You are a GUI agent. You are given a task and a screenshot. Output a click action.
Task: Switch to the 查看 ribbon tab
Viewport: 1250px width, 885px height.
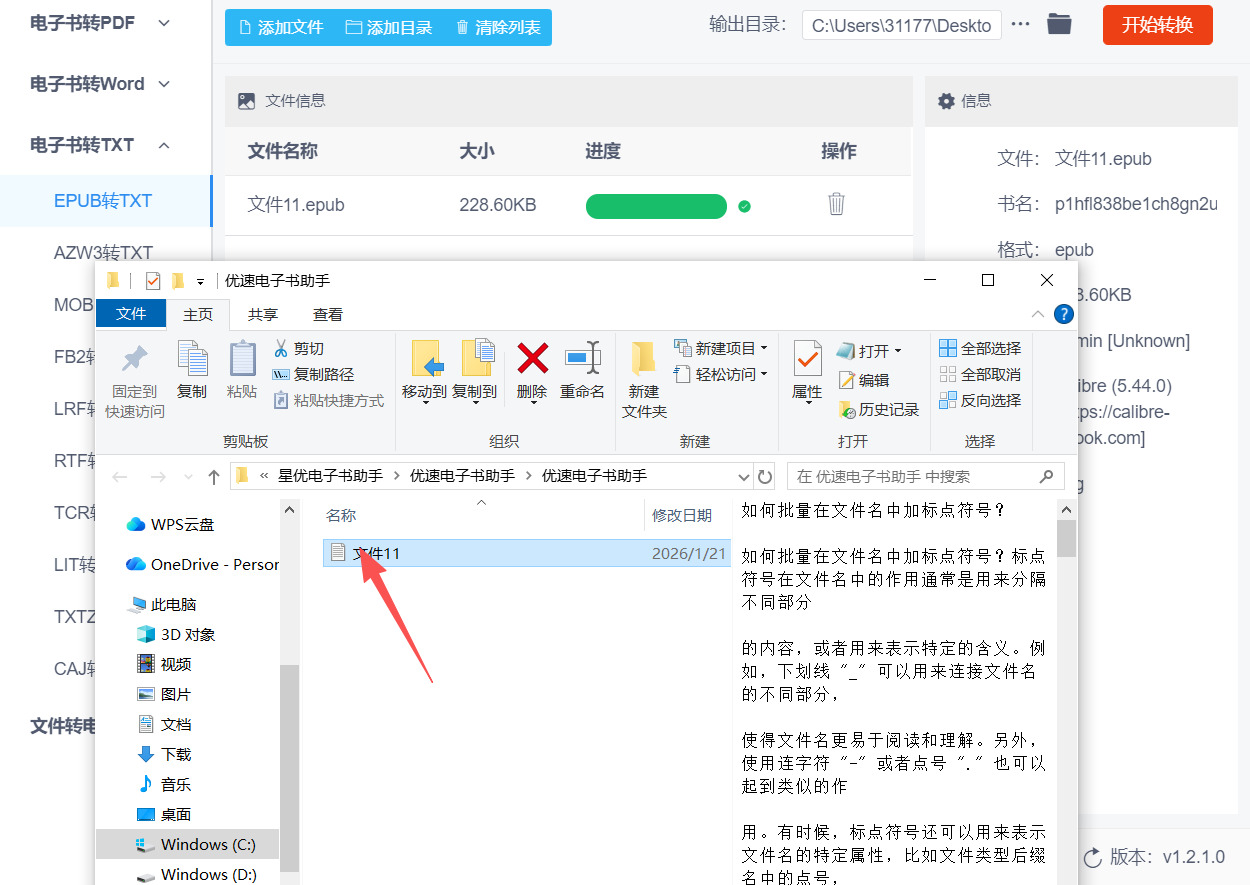328,314
